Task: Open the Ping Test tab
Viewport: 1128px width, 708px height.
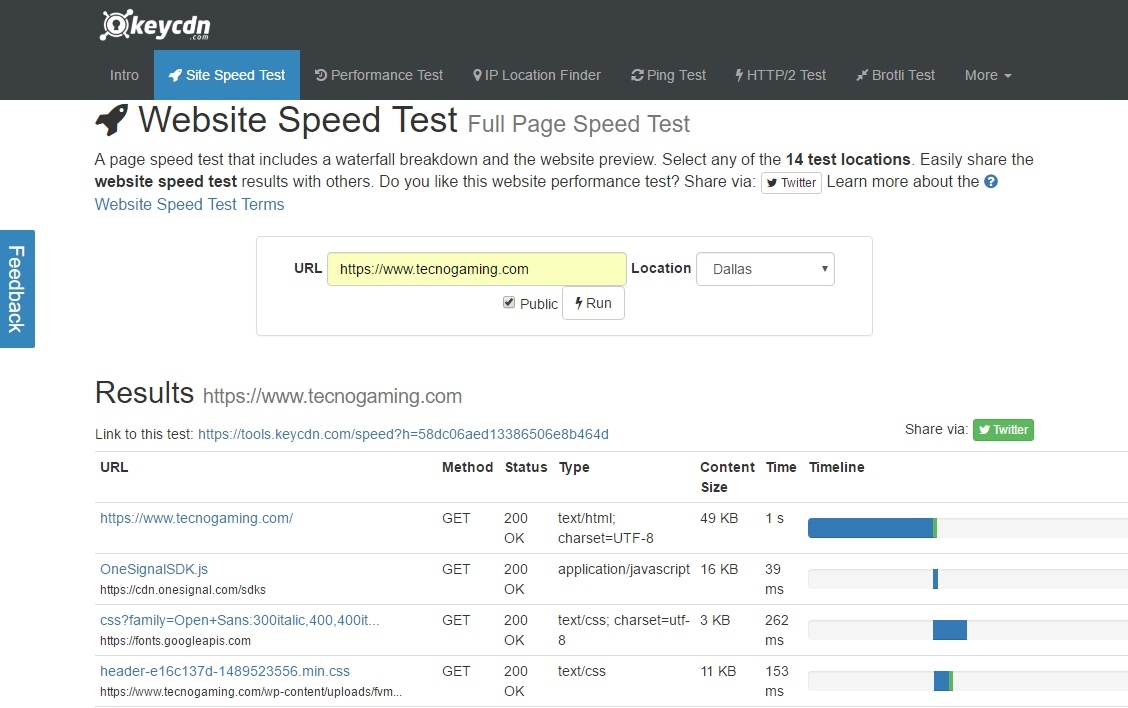Action: (668, 75)
